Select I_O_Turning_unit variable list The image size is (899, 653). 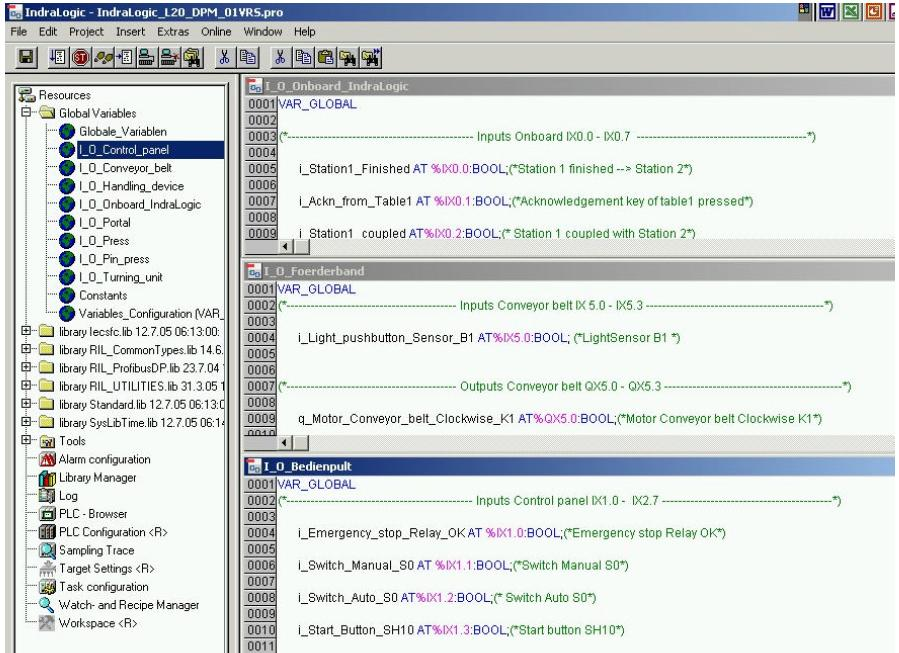[121, 277]
